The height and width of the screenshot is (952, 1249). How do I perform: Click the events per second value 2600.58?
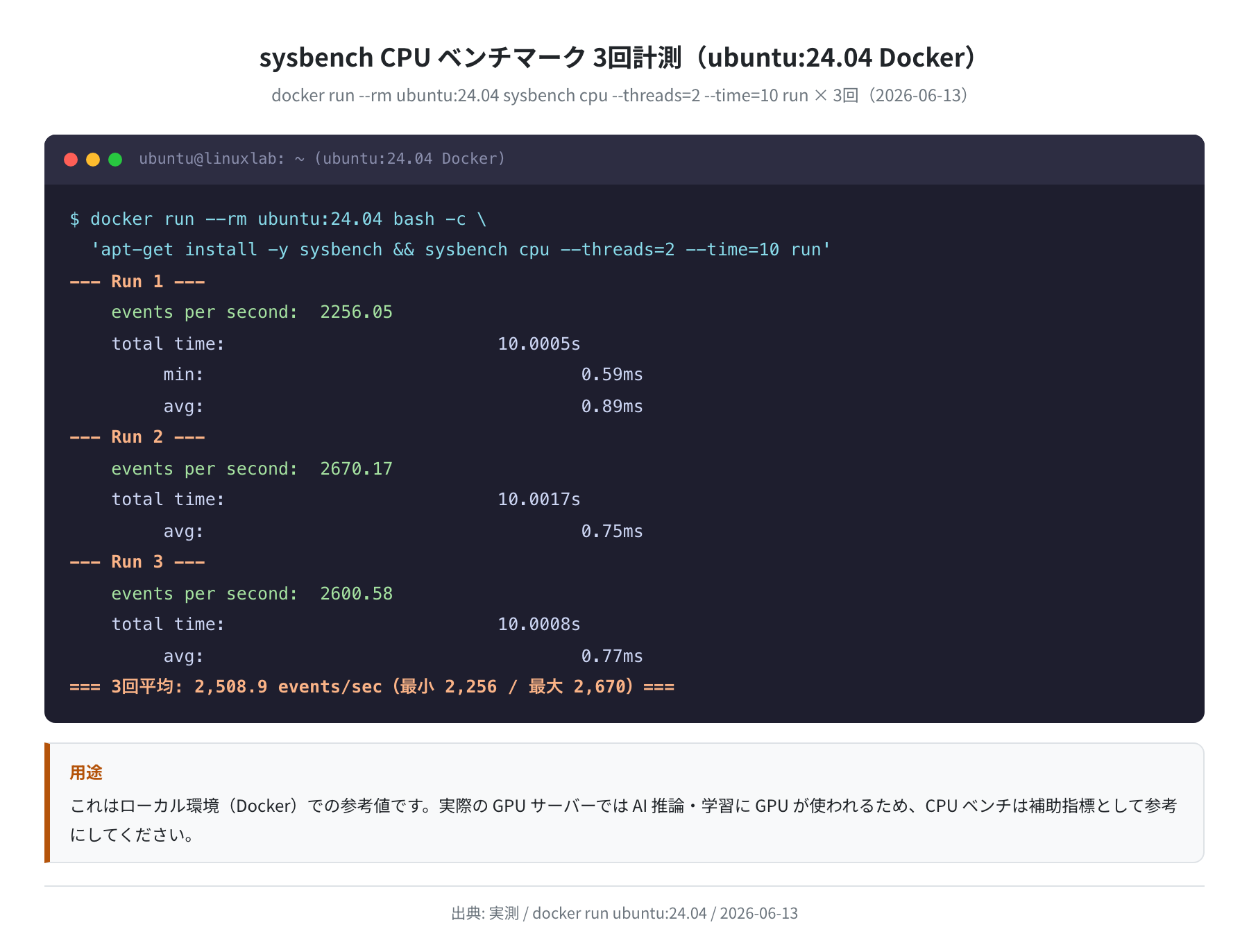click(x=356, y=593)
